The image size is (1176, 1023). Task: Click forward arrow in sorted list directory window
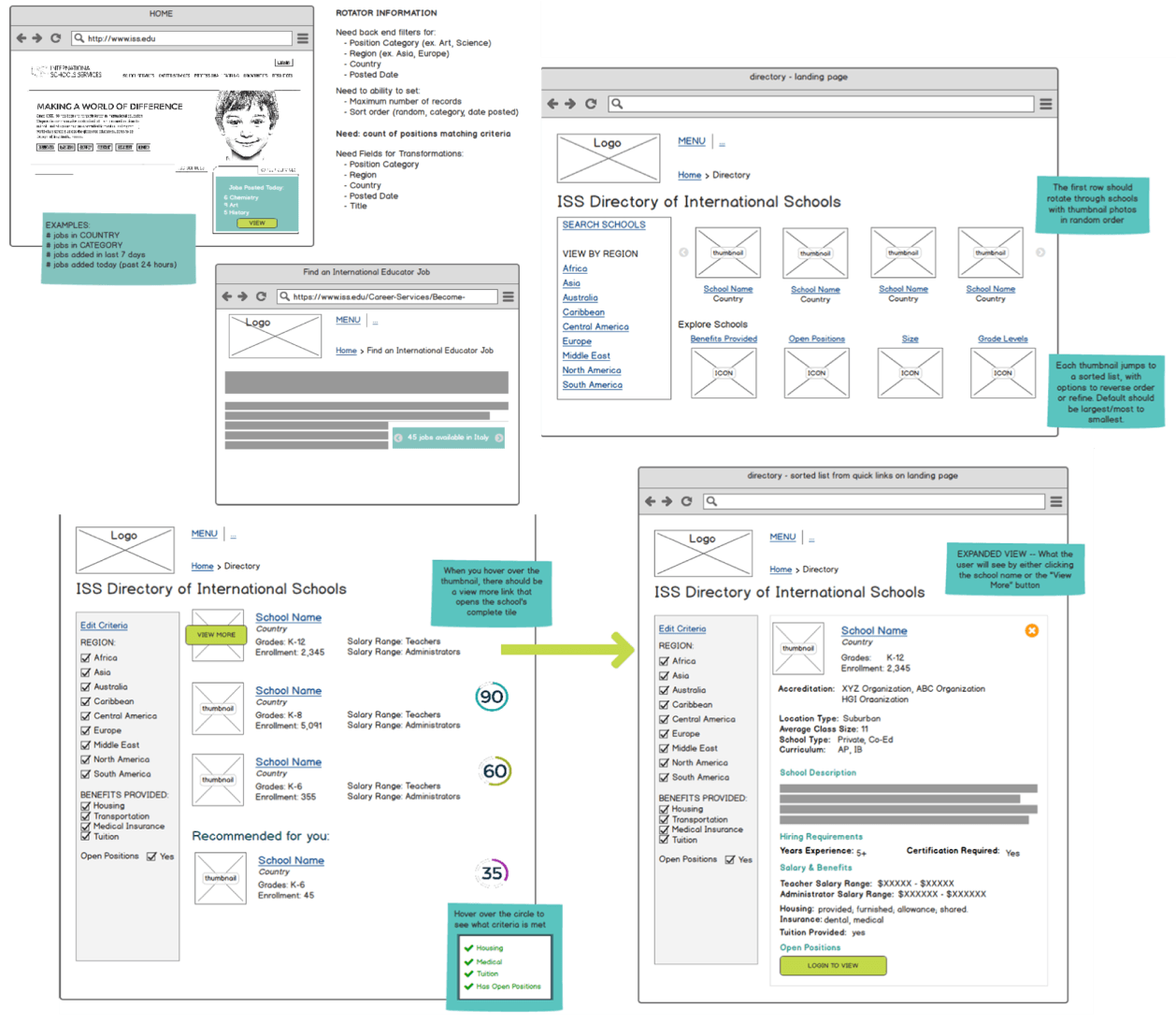[x=667, y=501]
